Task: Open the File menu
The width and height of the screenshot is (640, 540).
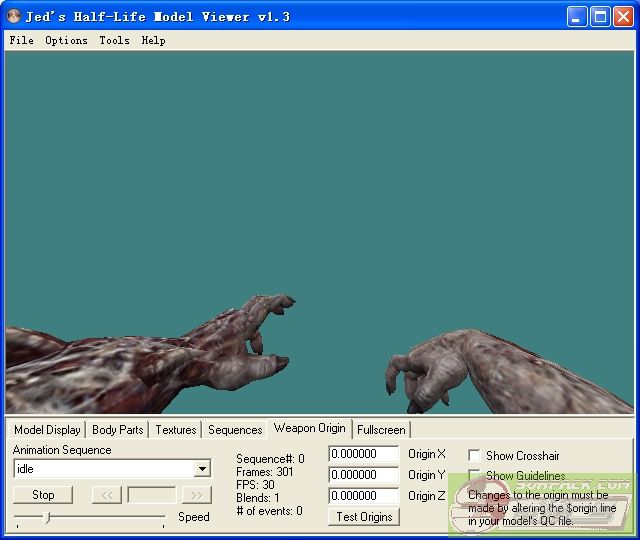Action: point(21,41)
